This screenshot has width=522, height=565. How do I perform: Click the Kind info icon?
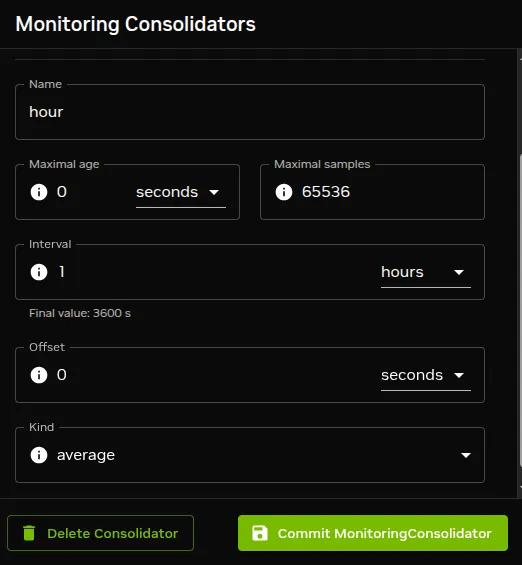click(x=39, y=455)
